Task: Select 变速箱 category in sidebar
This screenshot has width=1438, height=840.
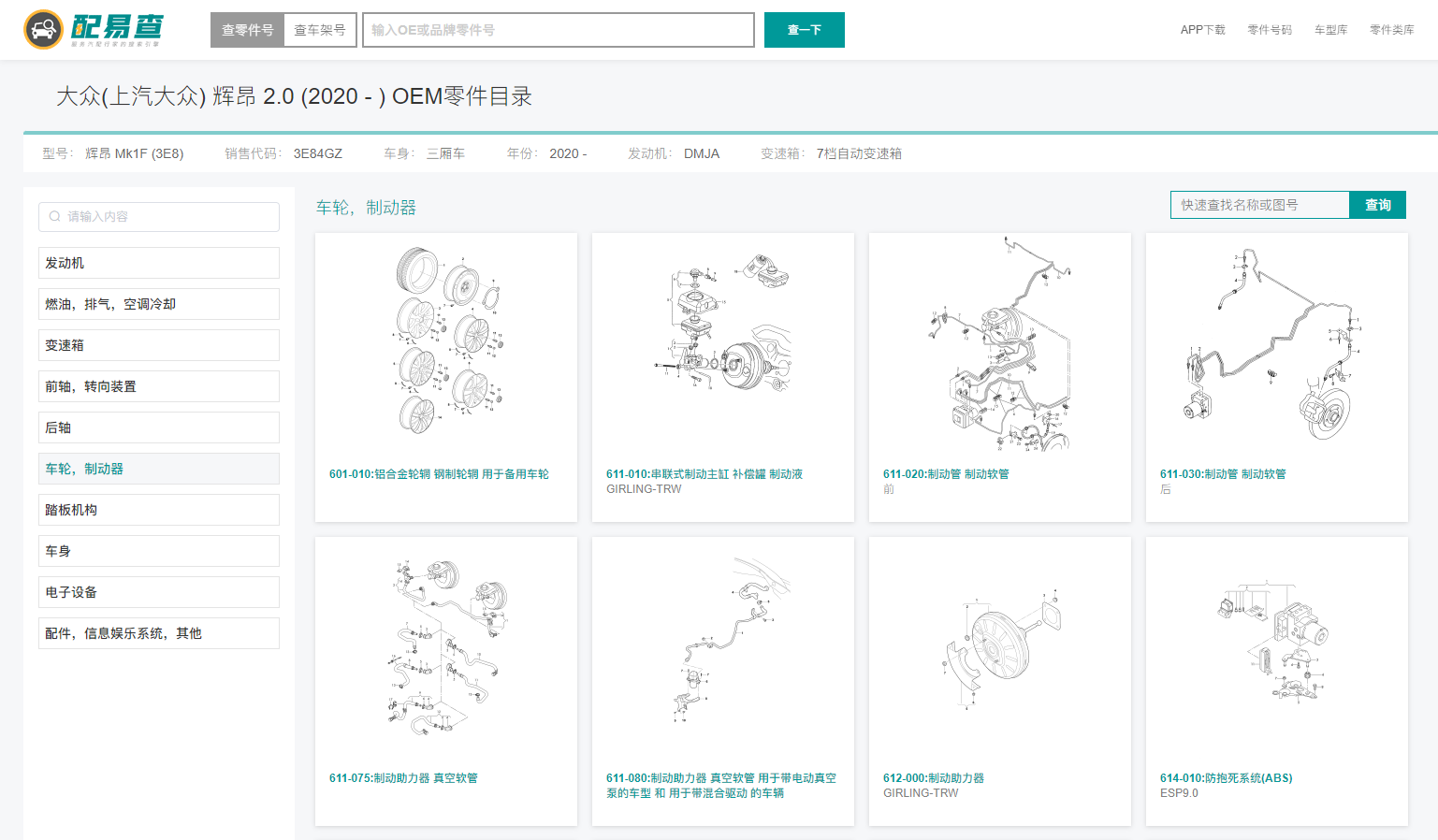Action: click(x=159, y=345)
